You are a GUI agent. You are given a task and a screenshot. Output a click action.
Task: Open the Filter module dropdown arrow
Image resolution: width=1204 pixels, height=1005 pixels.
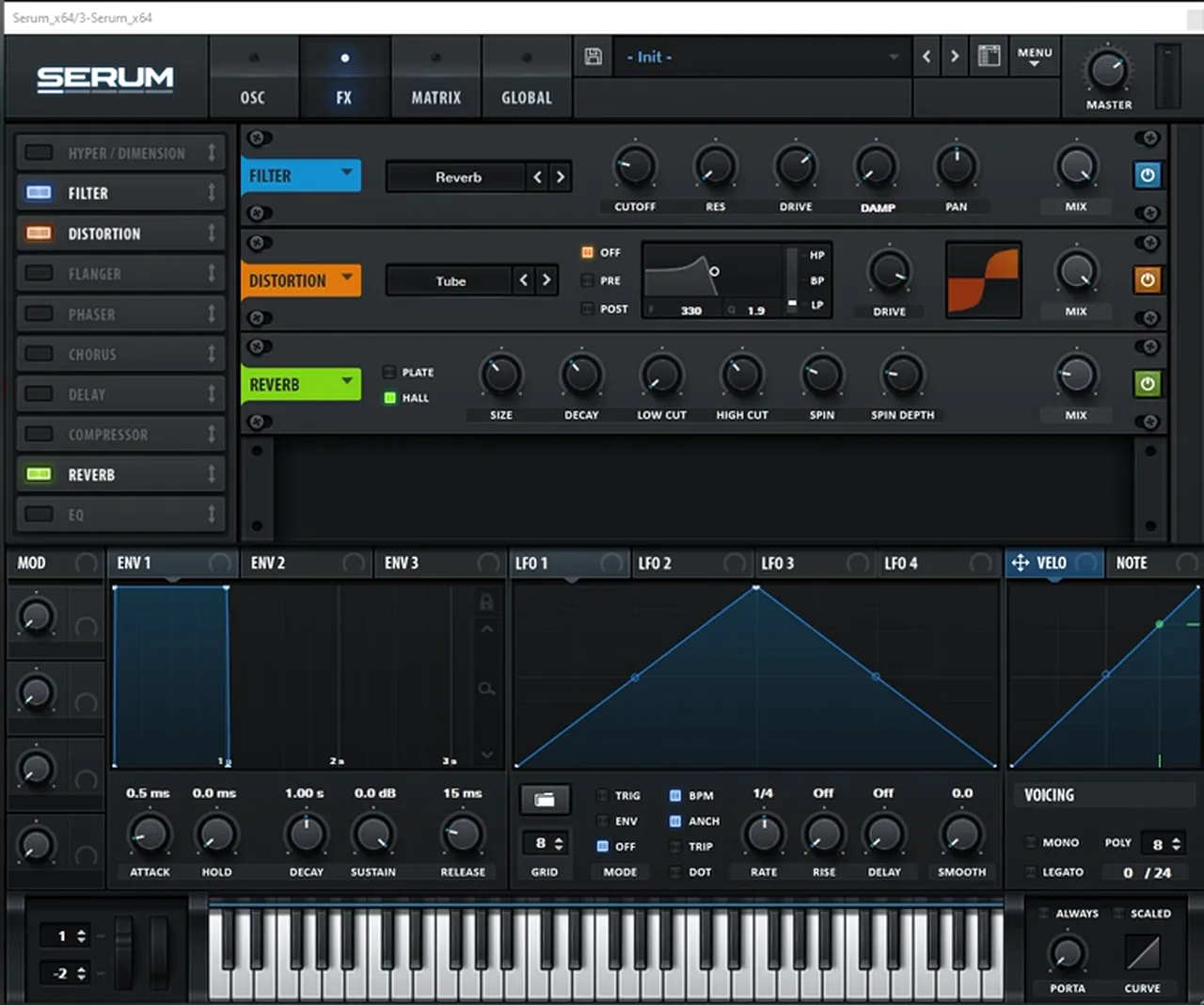[x=347, y=173]
